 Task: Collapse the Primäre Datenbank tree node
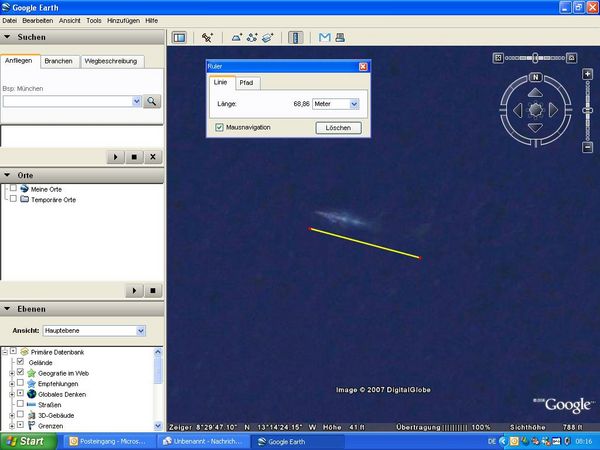point(5,352)
